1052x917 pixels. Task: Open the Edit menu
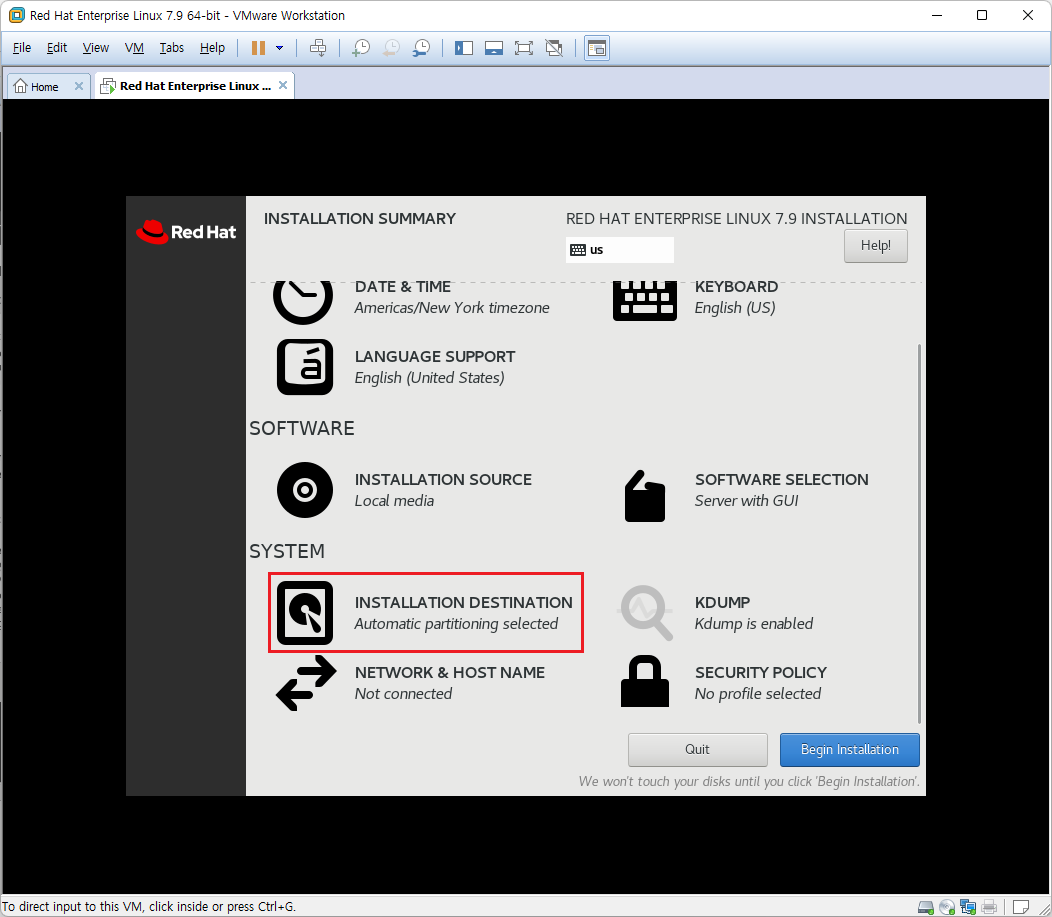point(56,48)
